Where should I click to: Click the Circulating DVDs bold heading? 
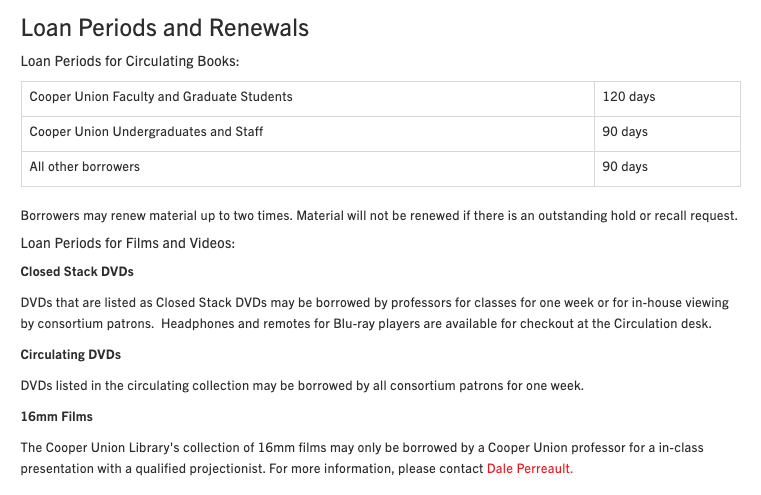click(x=70, y=354)
